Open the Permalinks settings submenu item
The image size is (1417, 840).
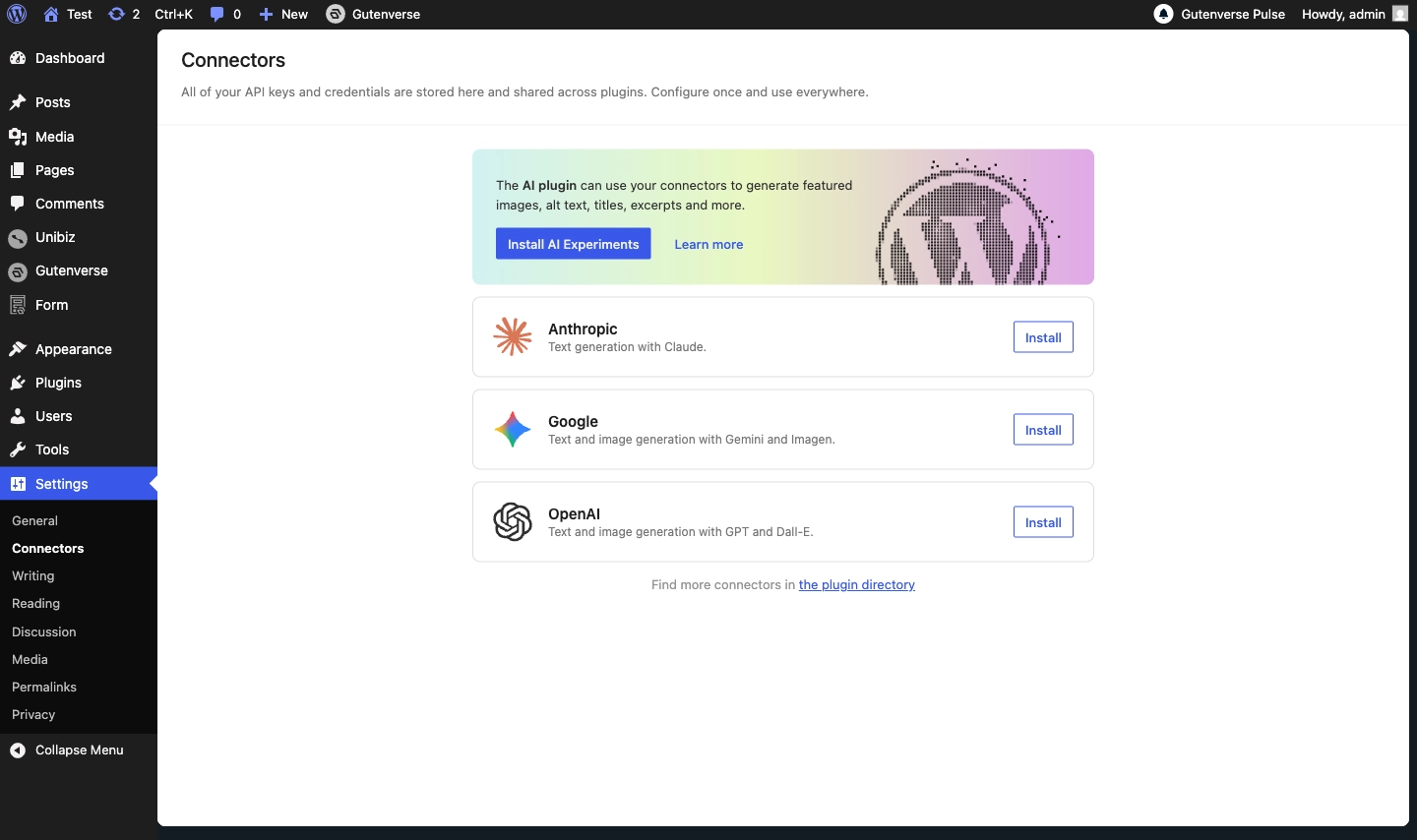44,687
